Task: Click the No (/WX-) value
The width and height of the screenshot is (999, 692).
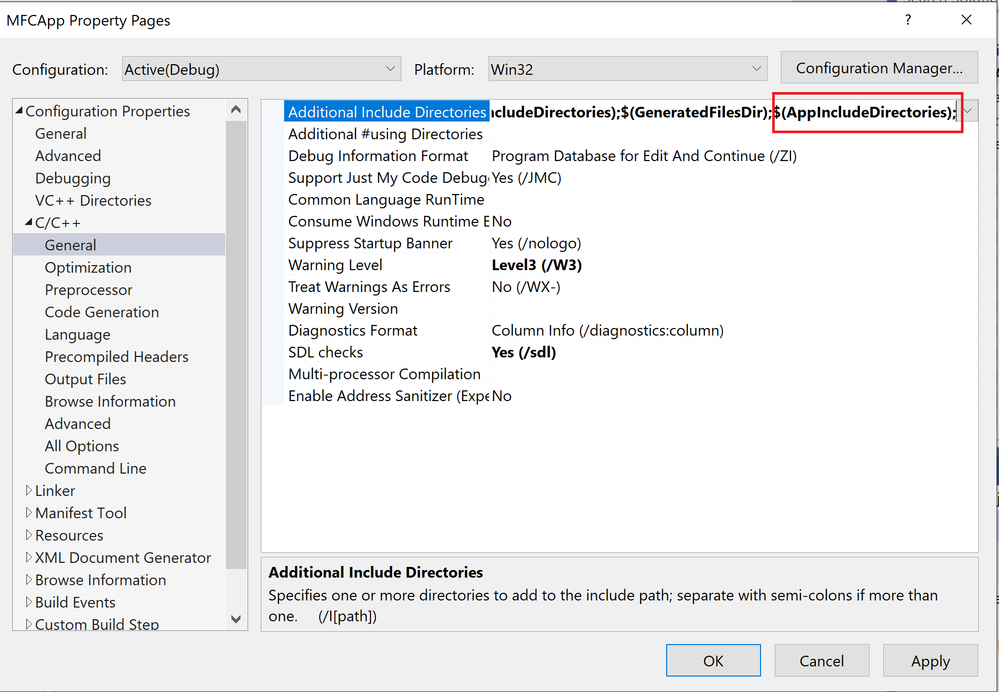Action: [526, 287]
